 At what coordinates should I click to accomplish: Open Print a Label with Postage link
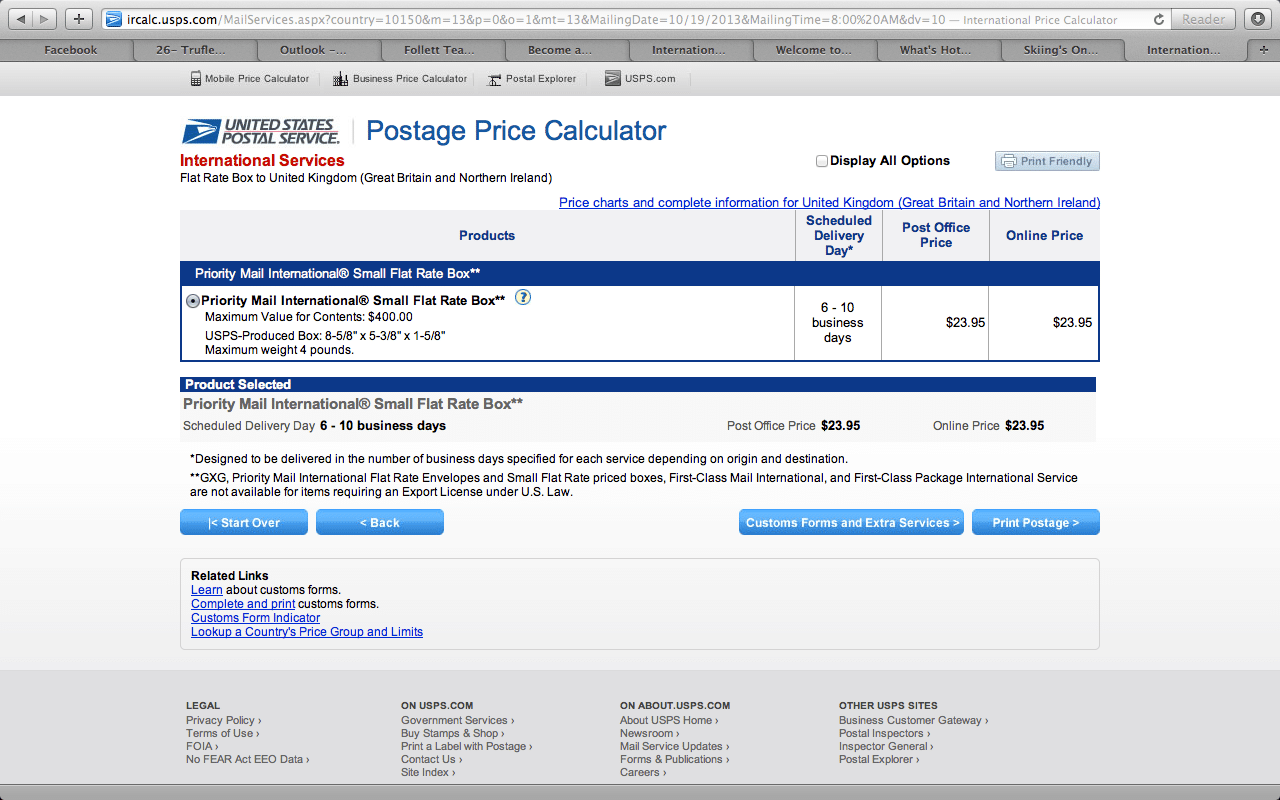coord(466,746)
